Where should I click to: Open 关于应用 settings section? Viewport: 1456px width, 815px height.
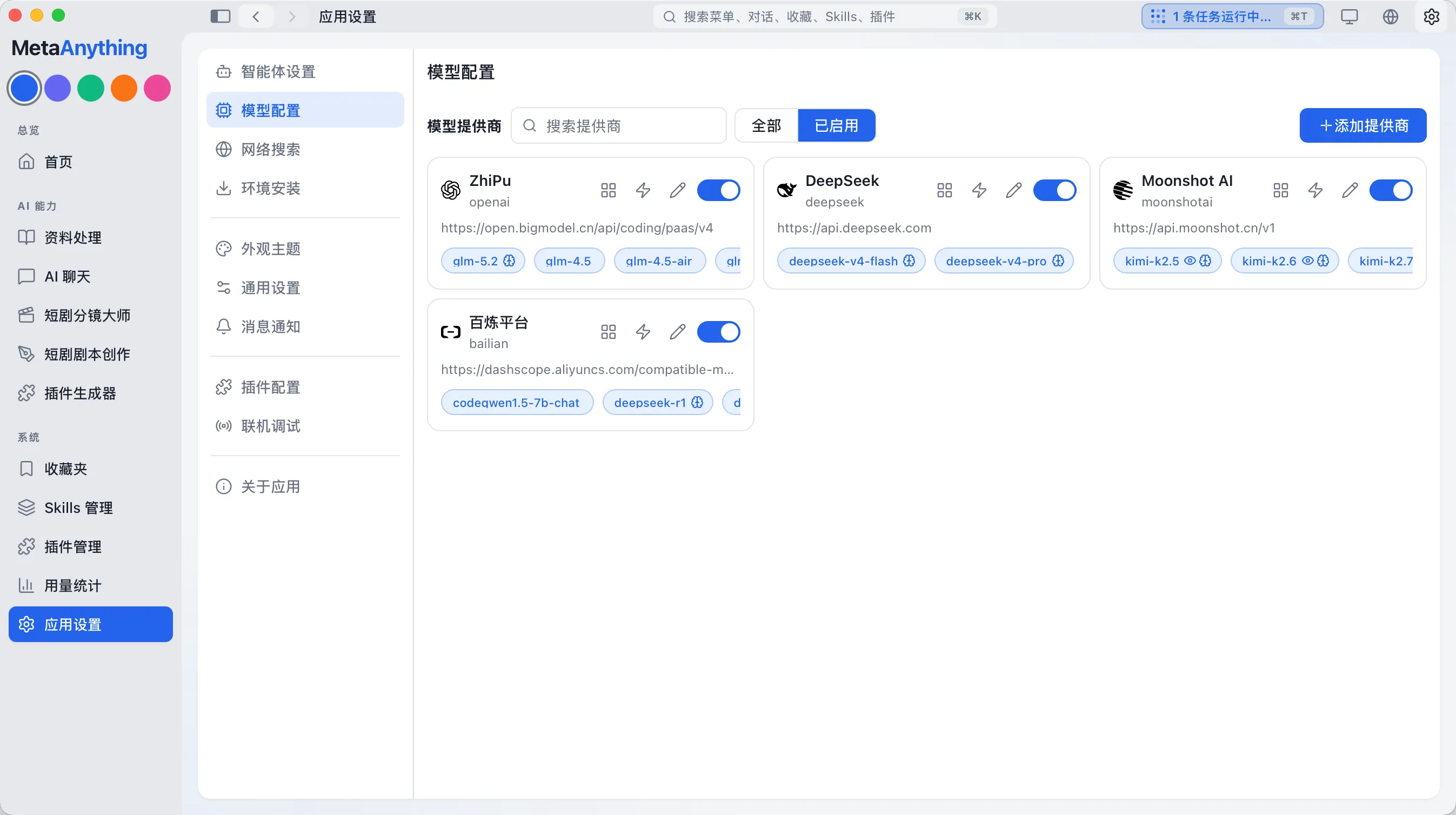point(305,486)
